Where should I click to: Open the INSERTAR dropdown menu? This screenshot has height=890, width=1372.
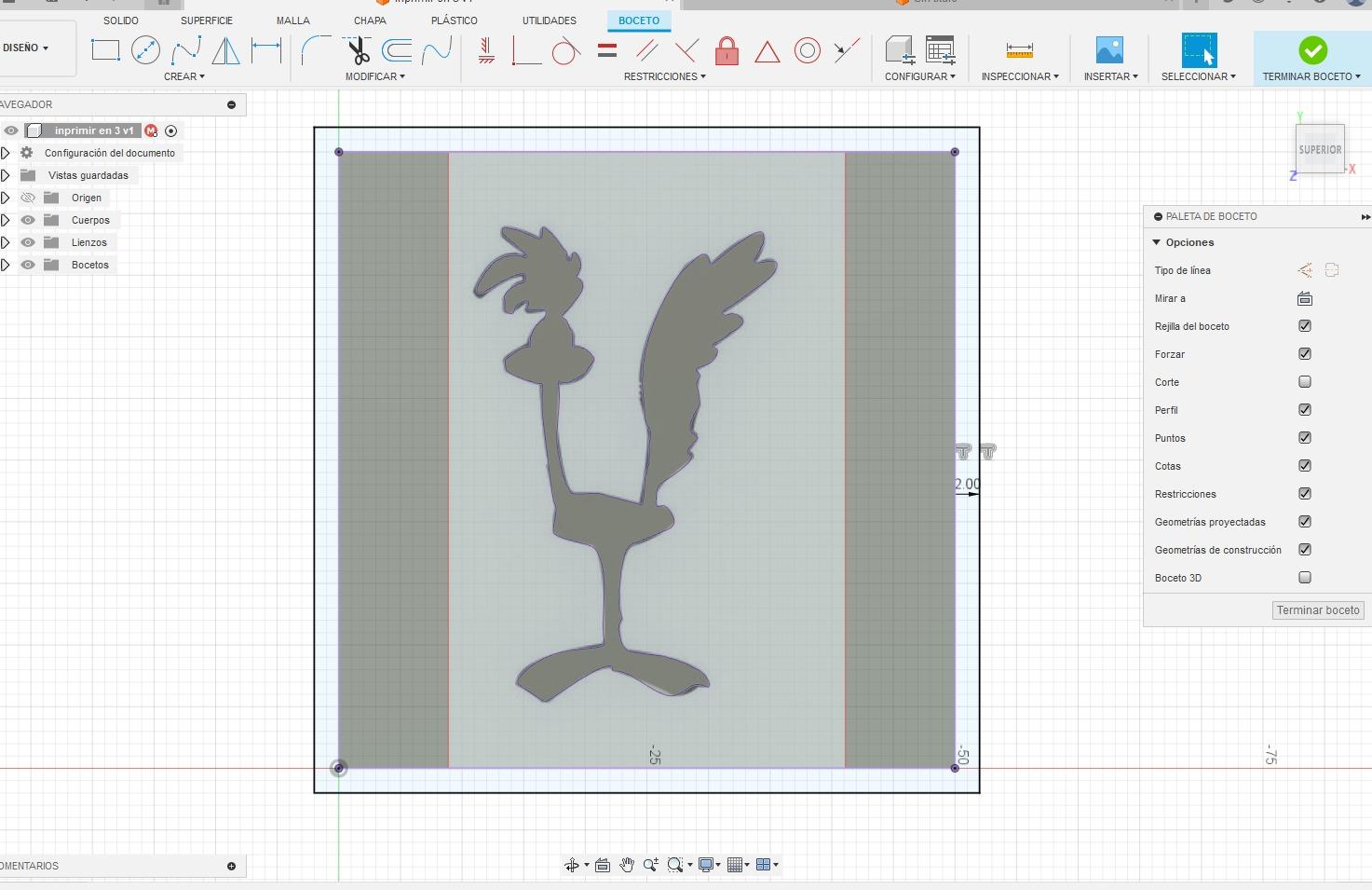(1111, 76)
